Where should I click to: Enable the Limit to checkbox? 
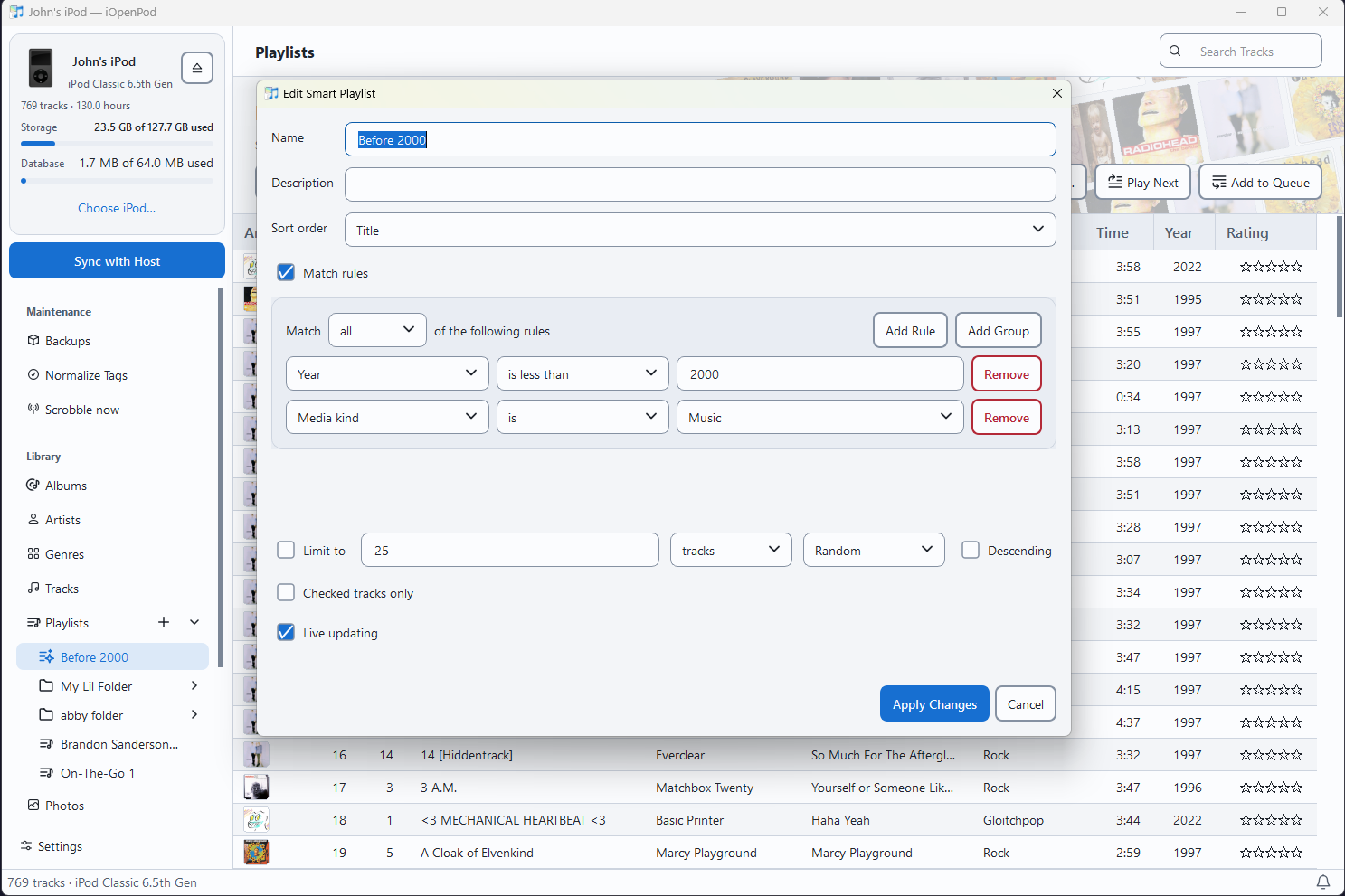pyautogui.click(x=286, y=550)
